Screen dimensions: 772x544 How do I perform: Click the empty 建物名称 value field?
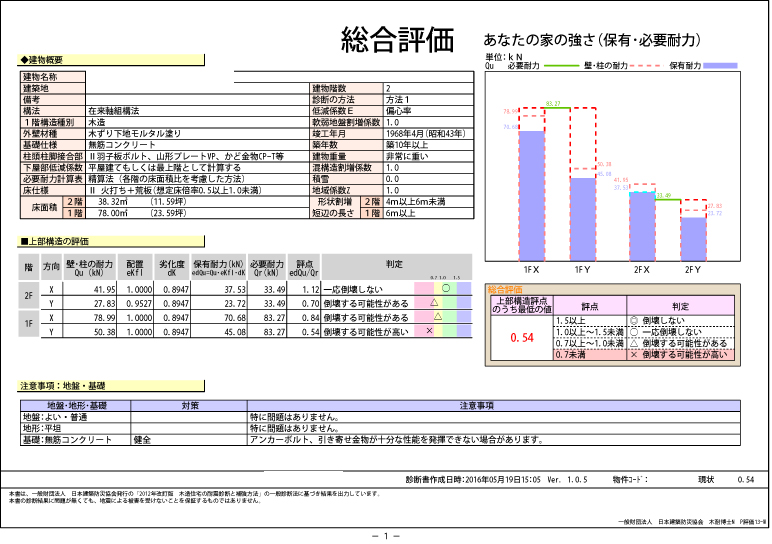point(280,77)
